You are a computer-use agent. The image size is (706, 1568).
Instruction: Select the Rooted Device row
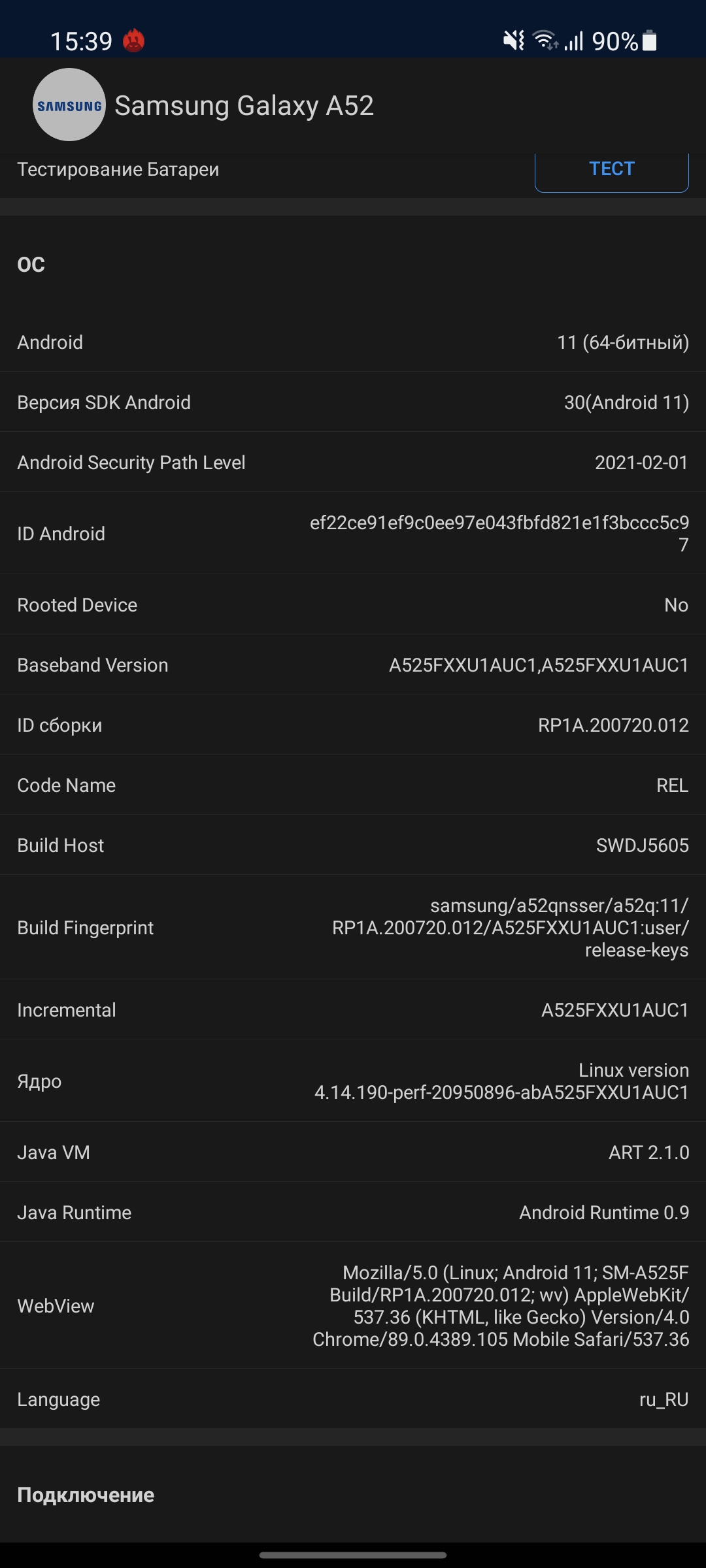pos(353,605)
